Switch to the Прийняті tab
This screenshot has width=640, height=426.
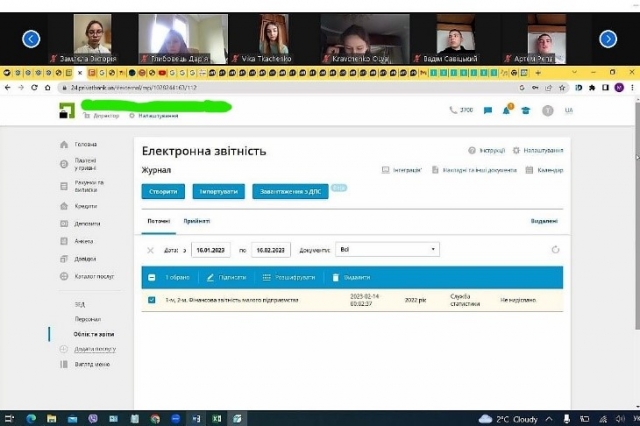click(197, 221)
